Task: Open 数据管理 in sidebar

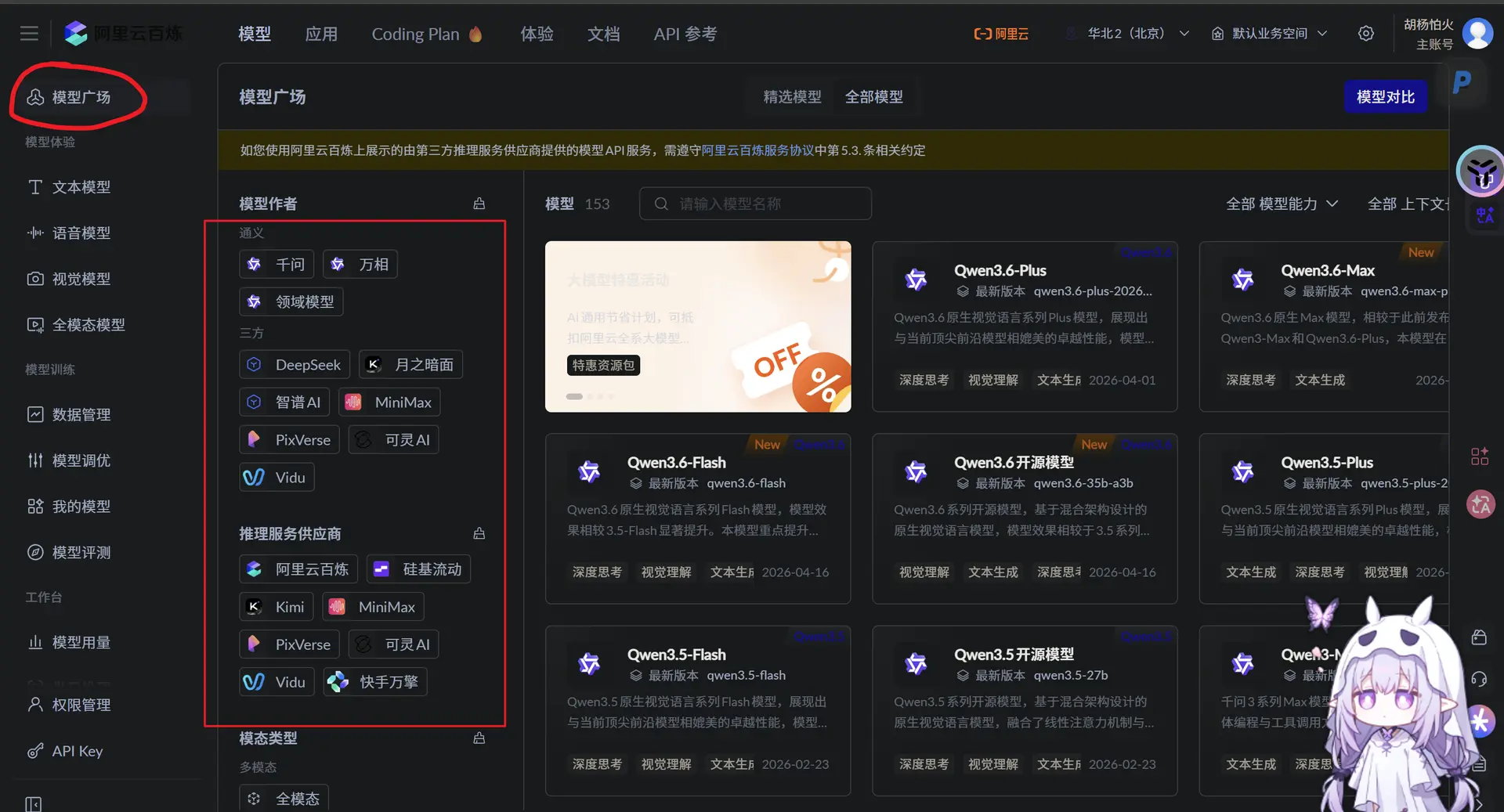Action: (x=80, y=414)
